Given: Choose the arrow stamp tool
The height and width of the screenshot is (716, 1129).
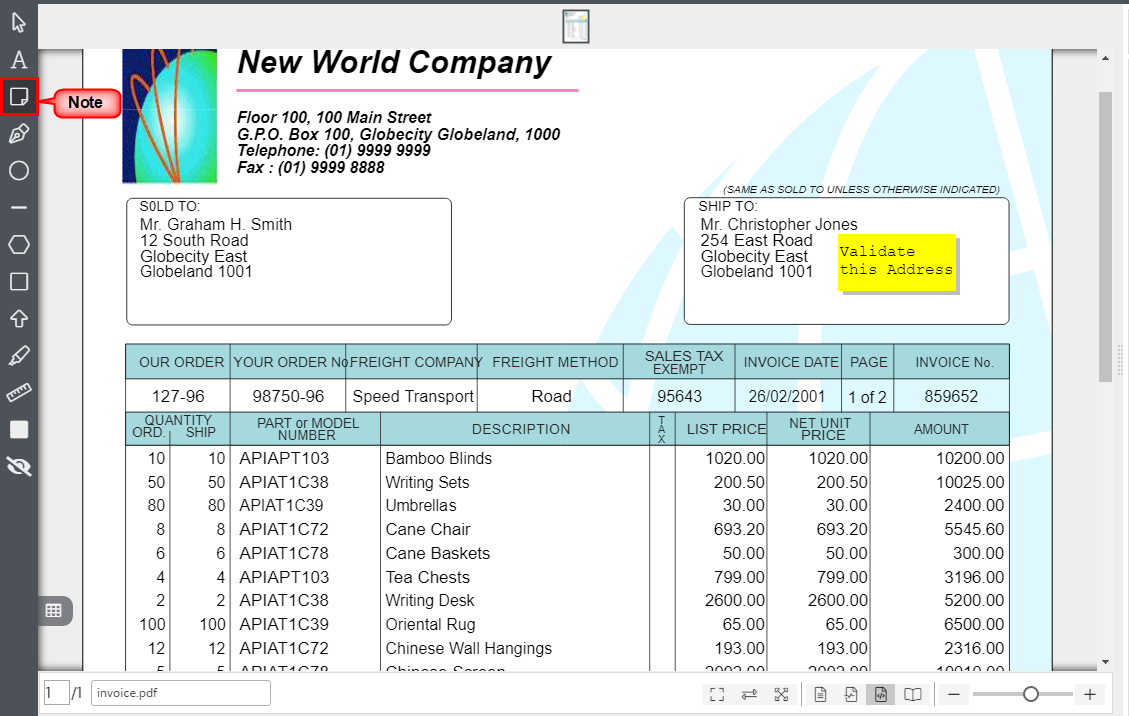Looking at the screenshot, I should (19, 319).
